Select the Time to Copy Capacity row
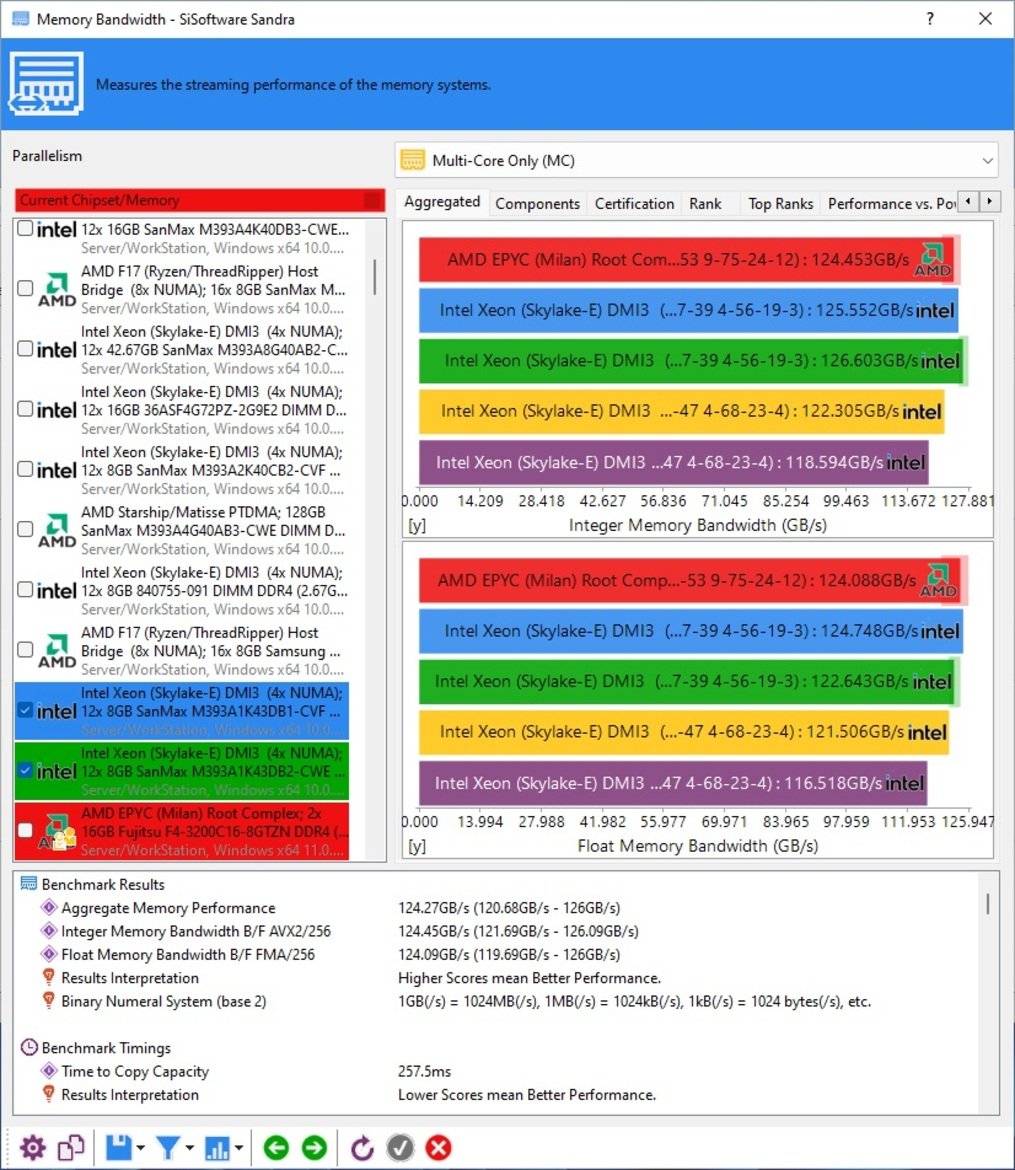The height and width of the screenshot is (1170, 1015). tap(496, 1071)
